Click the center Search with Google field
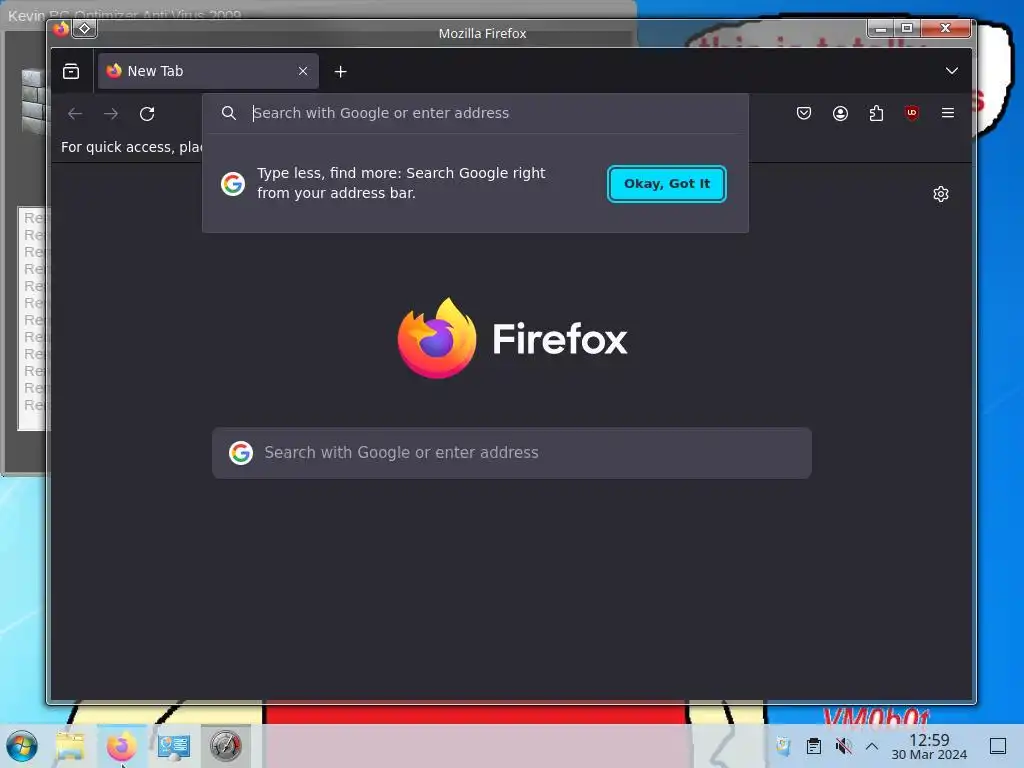This screenshot has height=768, width=1024. [512, 453]
